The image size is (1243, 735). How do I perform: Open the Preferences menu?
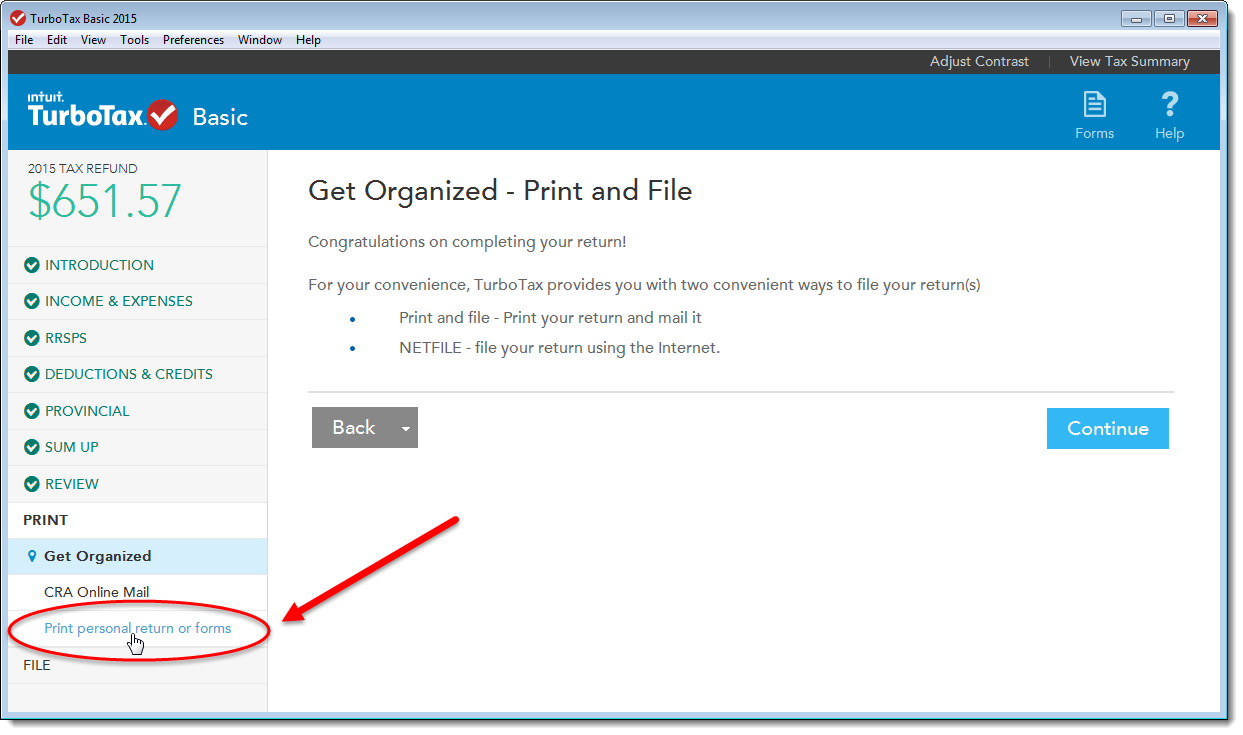click(193, 40)
